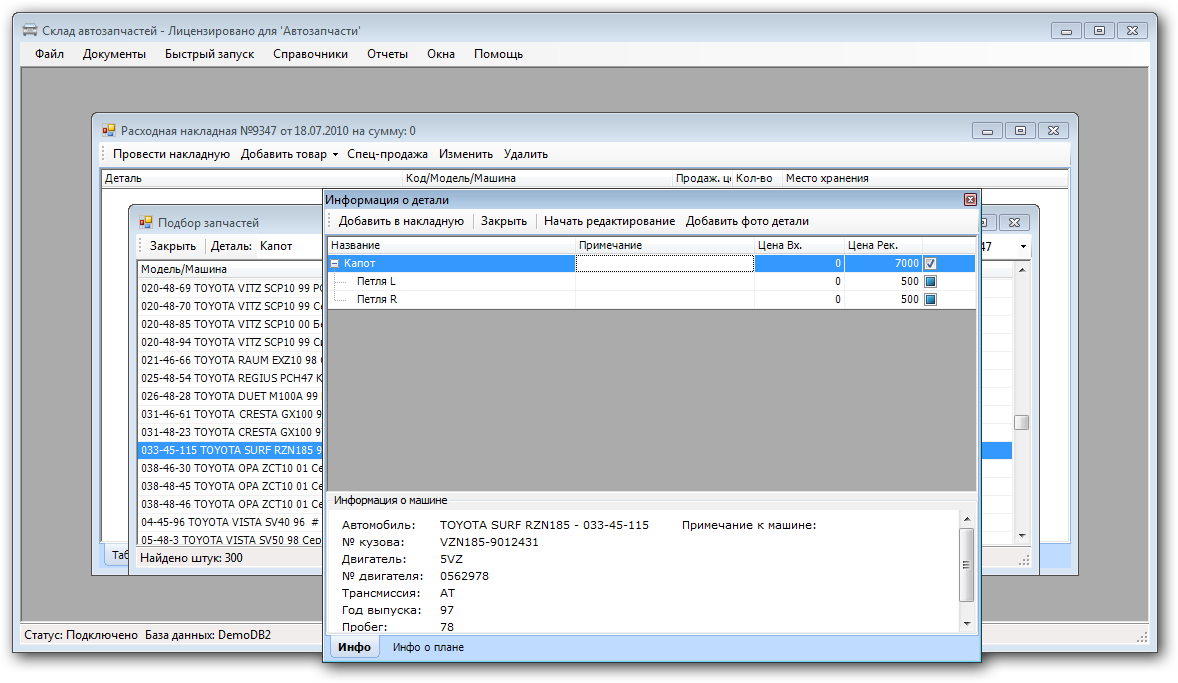This screenshot has height=683, width=1178.
Task: Open the Добавить товар dropdown arrow
Action: [335, 155]
